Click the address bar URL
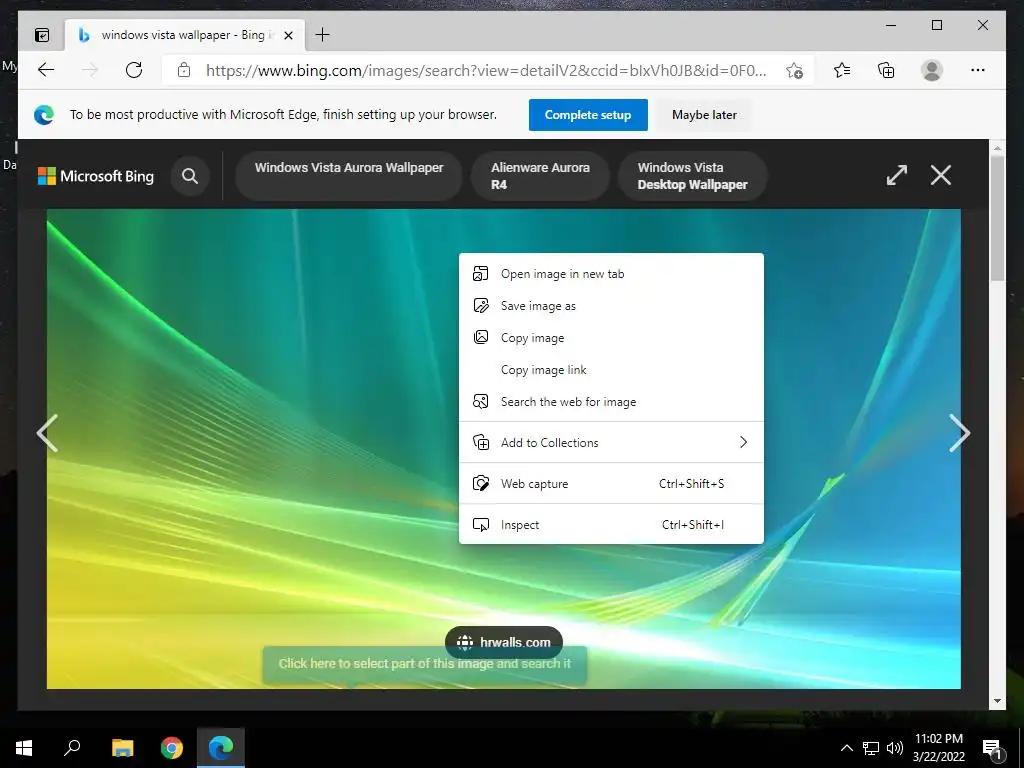The image size is (1024, 768). click(486, 71)
